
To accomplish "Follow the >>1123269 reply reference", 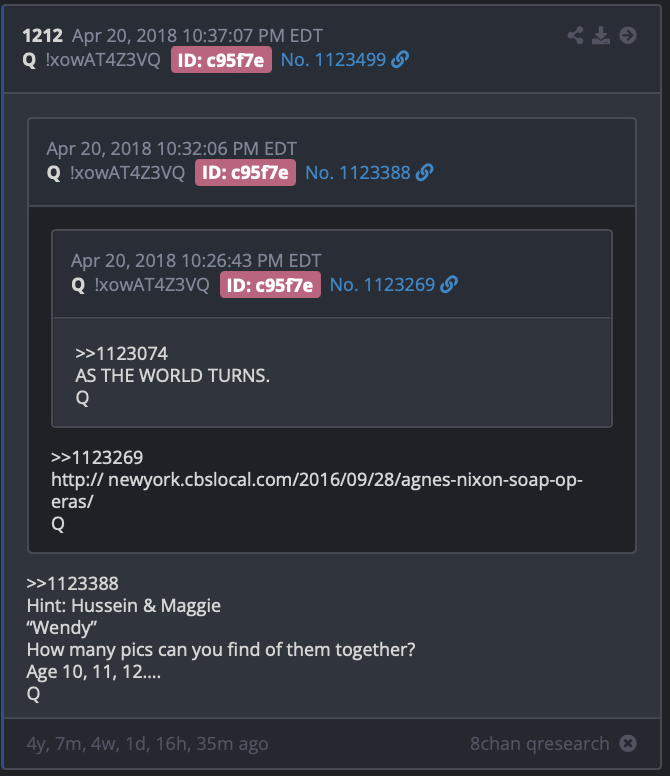I will click(x=97, y=457).
